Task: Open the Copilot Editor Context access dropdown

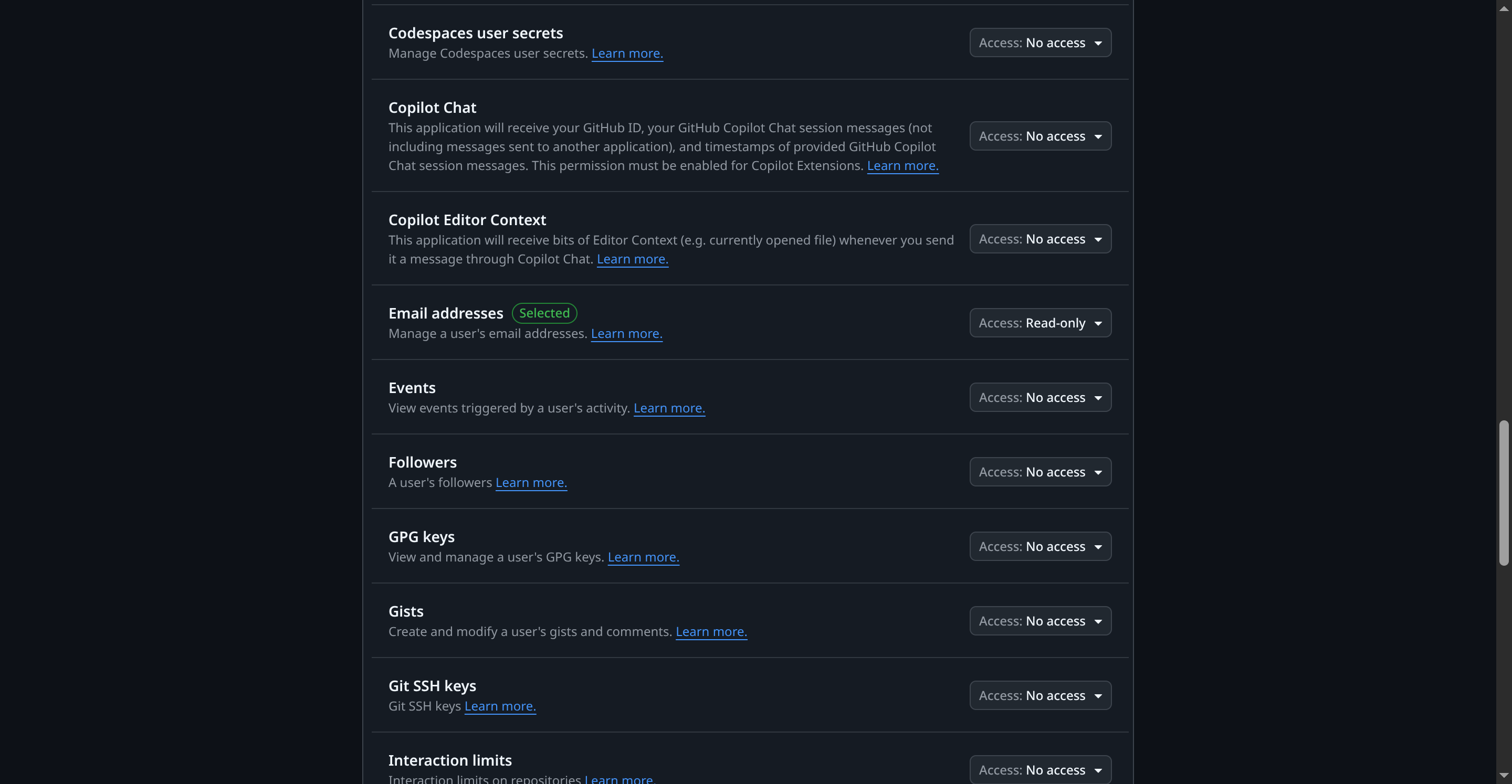Action: click(x=1039, y=238)
